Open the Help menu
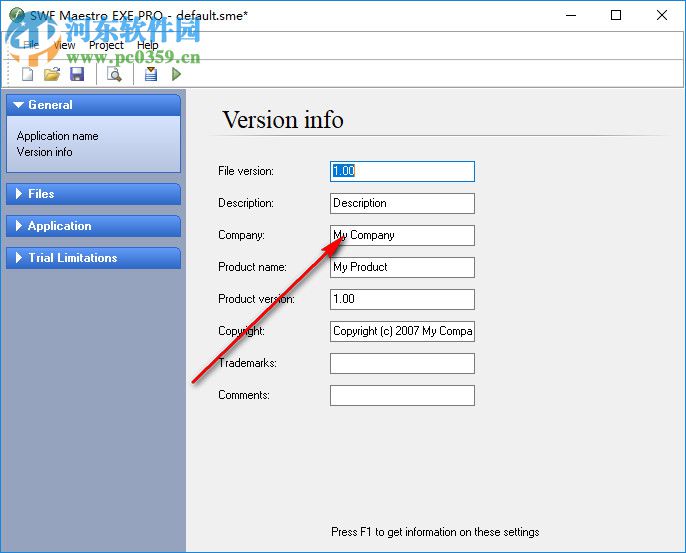686x553 pixels. (147, 45)
